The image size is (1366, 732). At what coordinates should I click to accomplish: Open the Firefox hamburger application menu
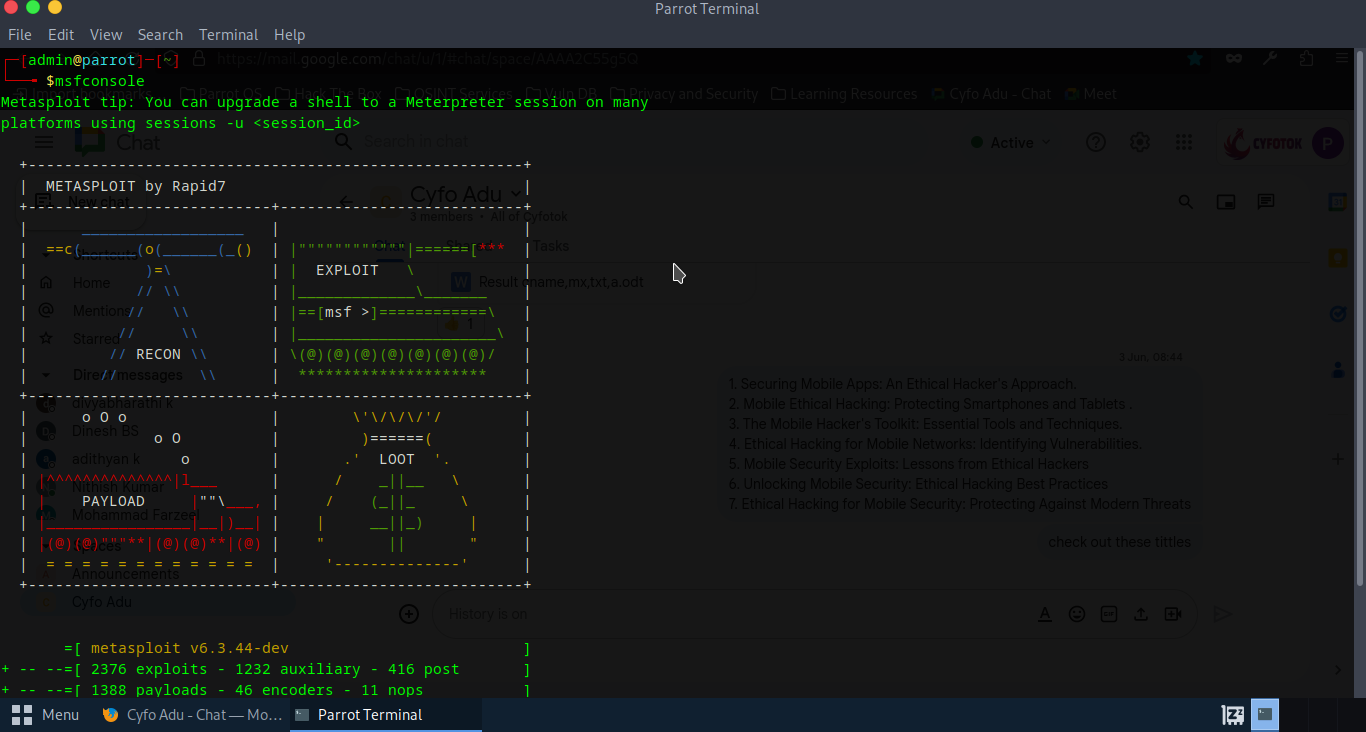point(1342,59)
